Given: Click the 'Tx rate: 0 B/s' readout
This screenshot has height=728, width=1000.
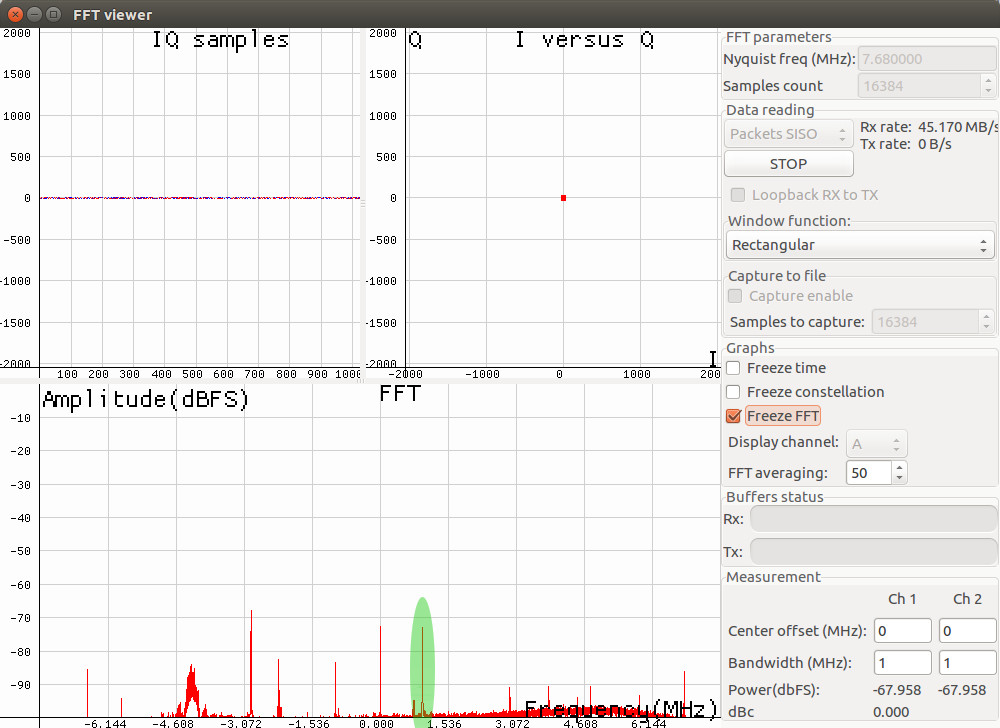Looking at the screenshot, I should point(906,144).
